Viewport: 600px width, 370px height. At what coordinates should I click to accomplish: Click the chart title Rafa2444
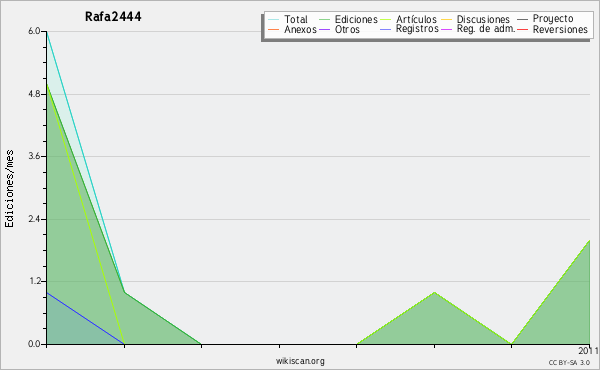[x=113, y=17]
